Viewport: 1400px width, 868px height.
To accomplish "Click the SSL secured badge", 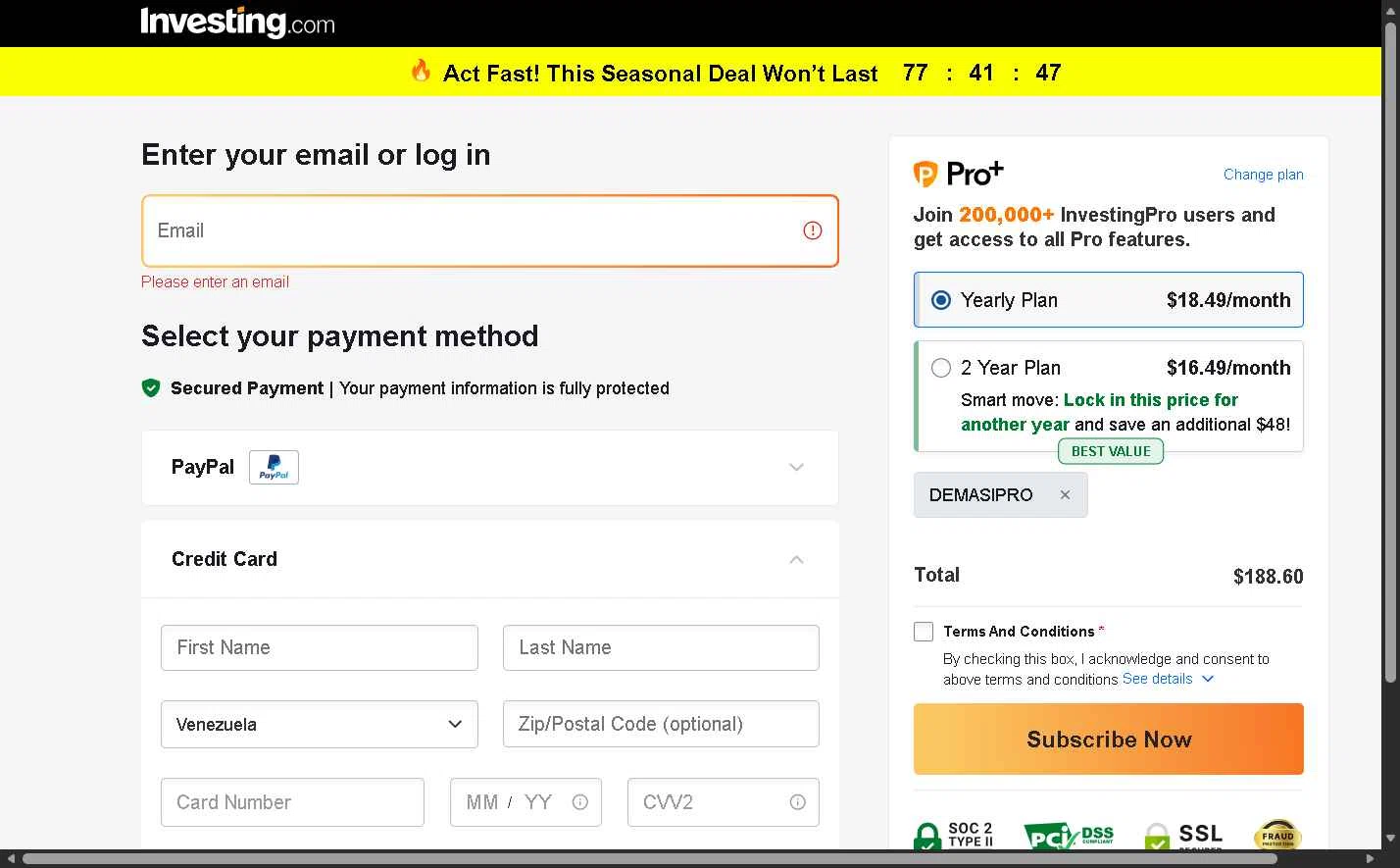I will click(1184, 836).
